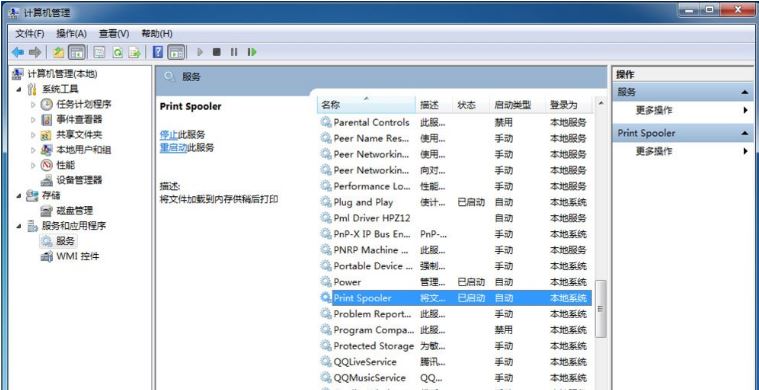This screenshot has width=759, height=390.
Task: Select Task Scheduler (任务计划程序) tree icon
Action: coord(46,104)
